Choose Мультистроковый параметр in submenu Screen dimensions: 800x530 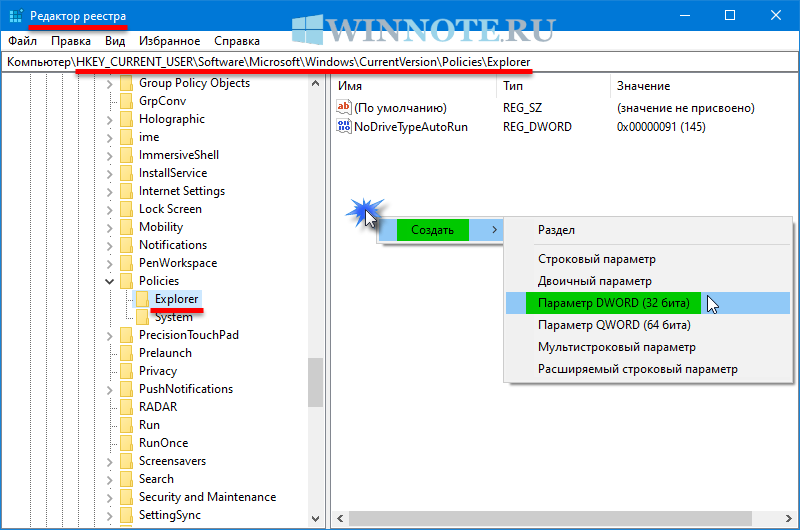coord(648,347)
